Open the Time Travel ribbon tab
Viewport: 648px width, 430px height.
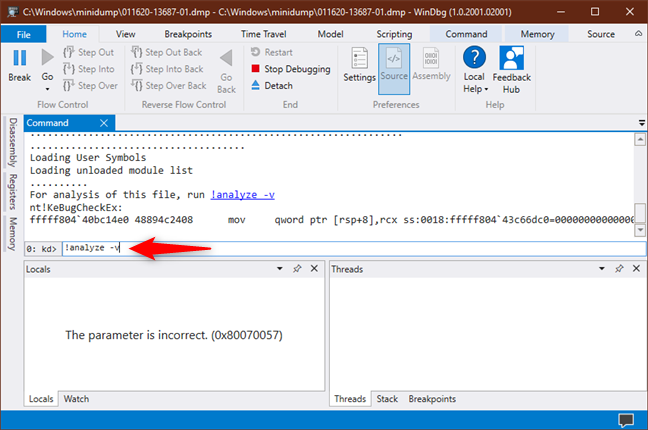tap(264, 34)
